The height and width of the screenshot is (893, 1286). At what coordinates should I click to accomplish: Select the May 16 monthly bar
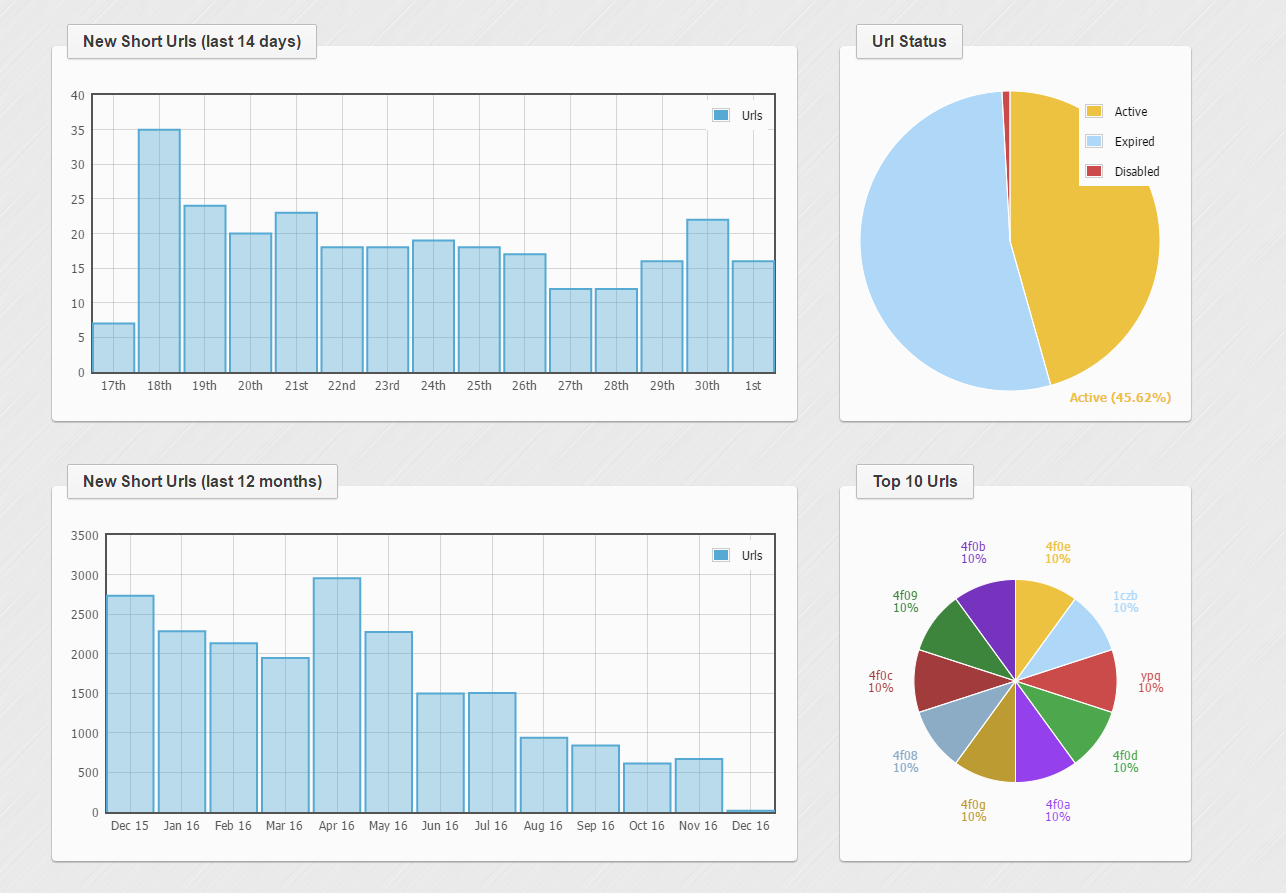coord(389,722)
